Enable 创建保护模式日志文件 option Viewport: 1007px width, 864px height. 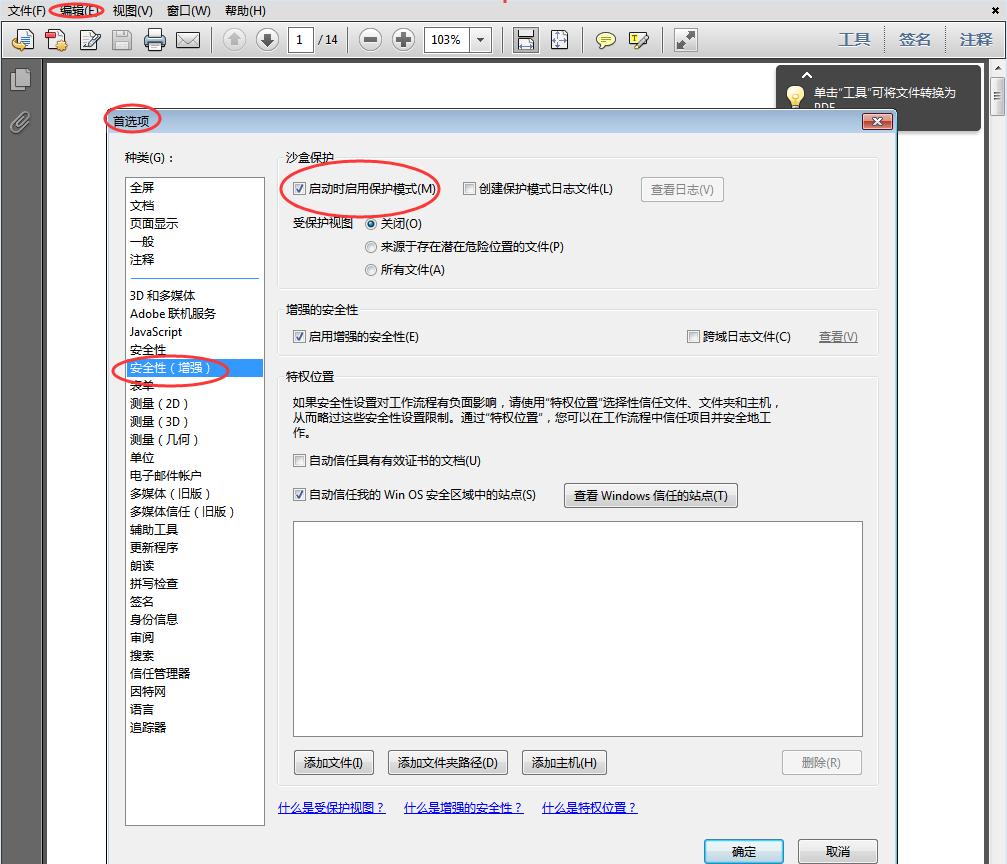[x=469, y=188]
